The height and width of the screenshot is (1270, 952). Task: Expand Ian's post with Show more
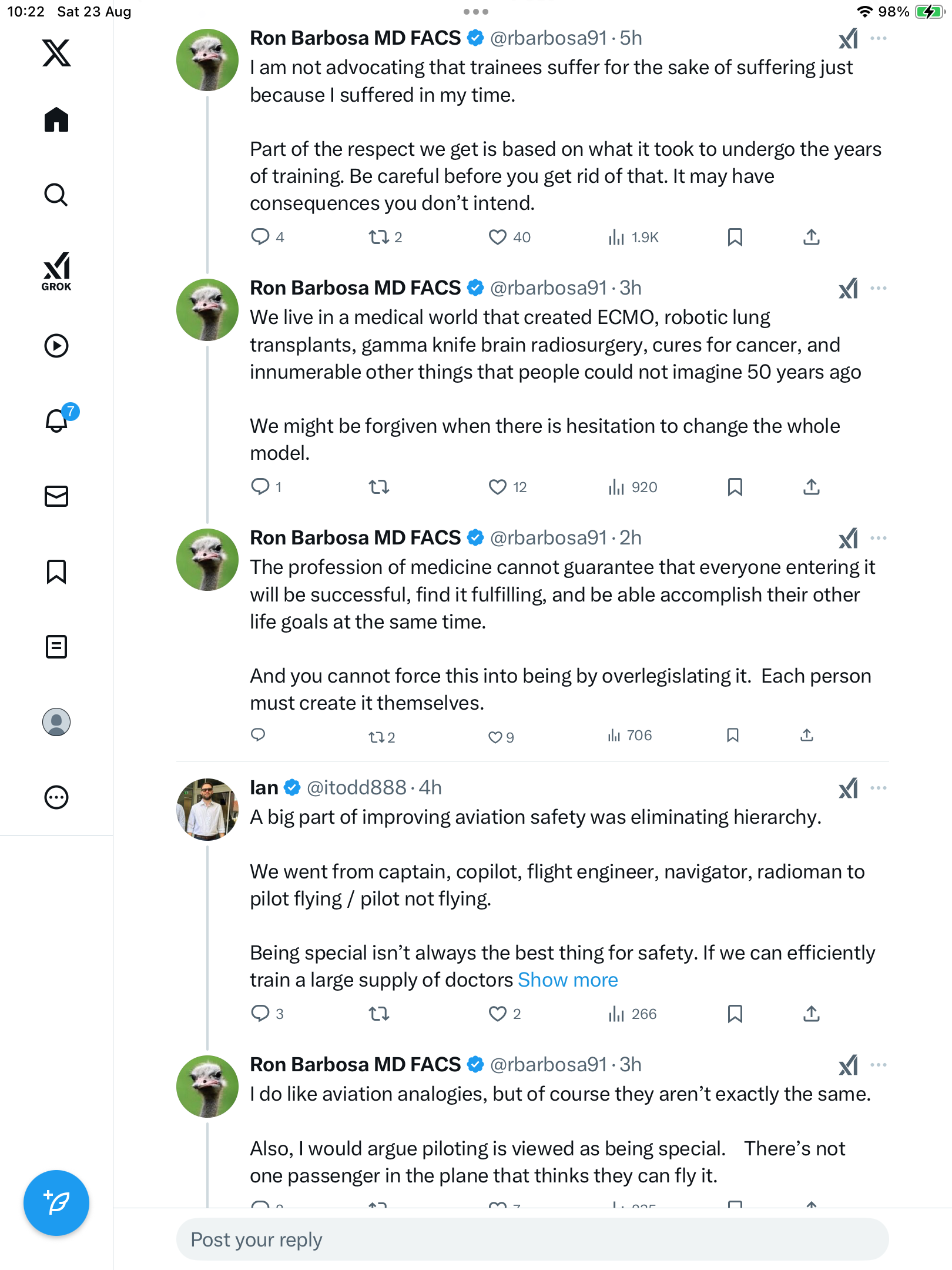point(568,980)
